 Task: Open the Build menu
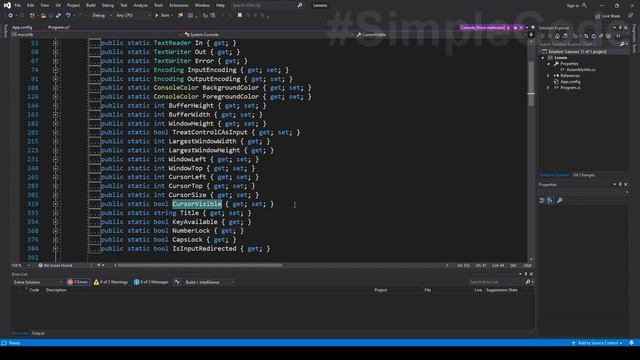91,5
